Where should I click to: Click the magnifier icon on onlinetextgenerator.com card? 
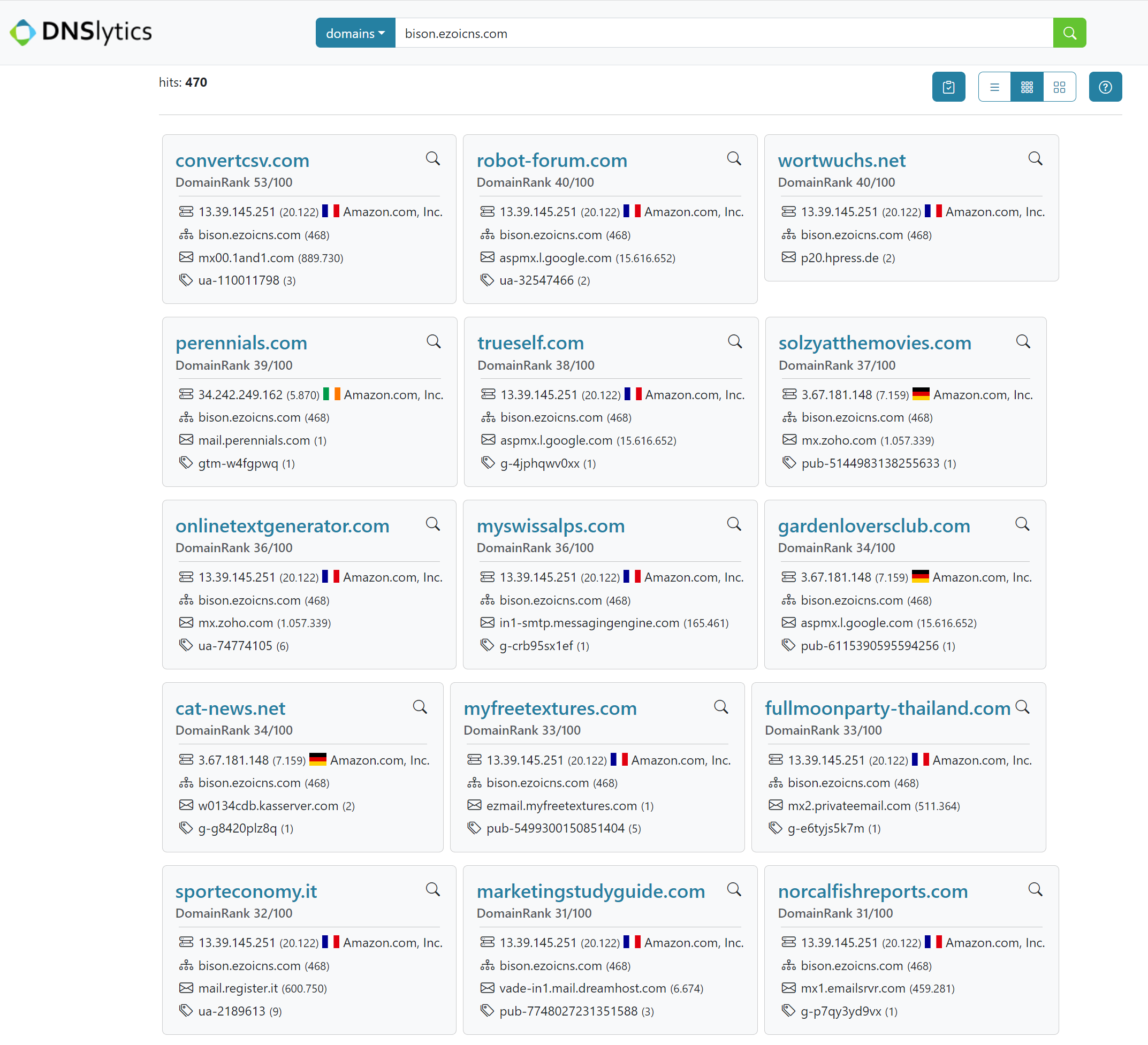(433, 524)
